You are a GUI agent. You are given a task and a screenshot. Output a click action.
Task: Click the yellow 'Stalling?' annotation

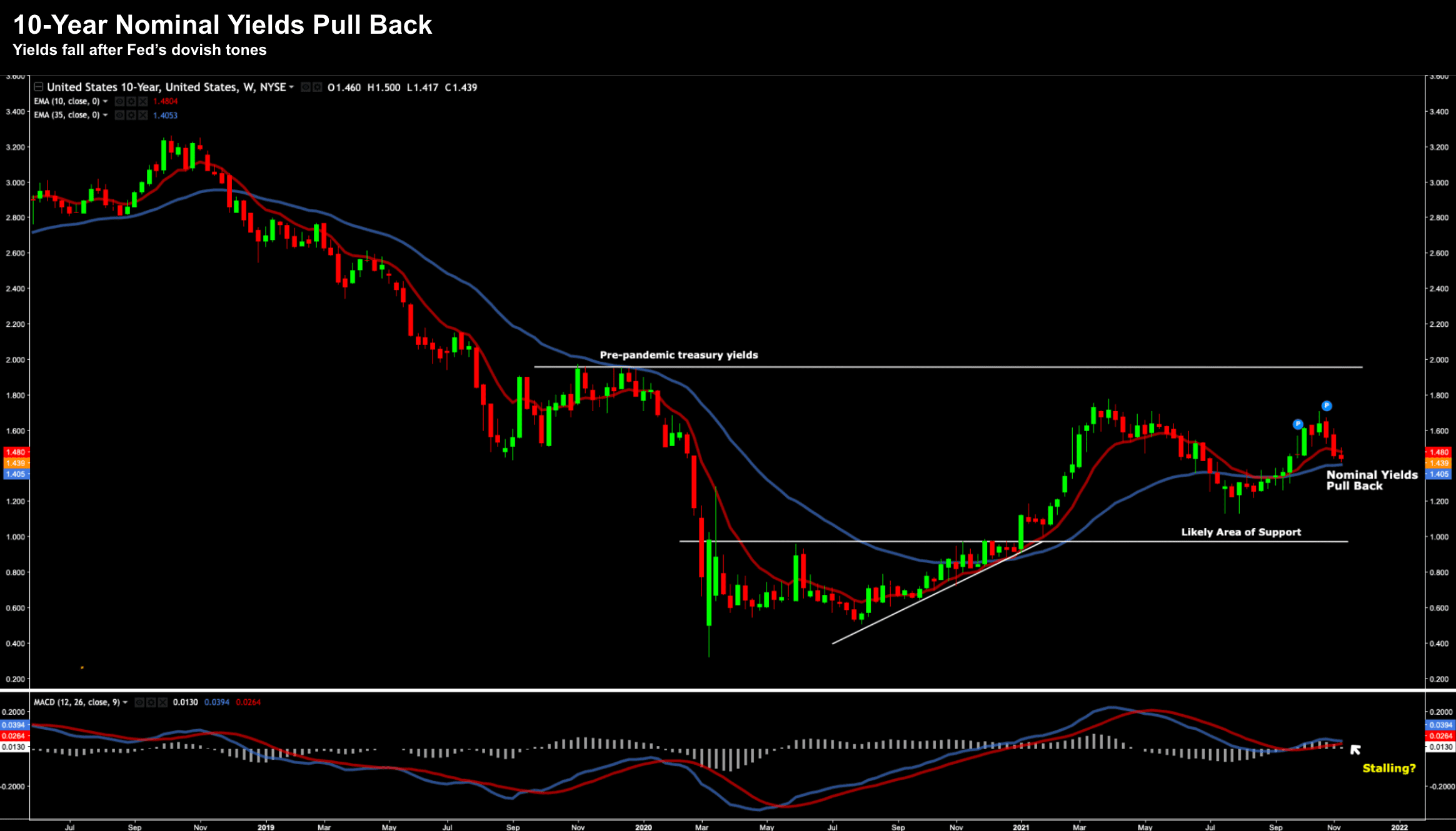point(1388,768)
